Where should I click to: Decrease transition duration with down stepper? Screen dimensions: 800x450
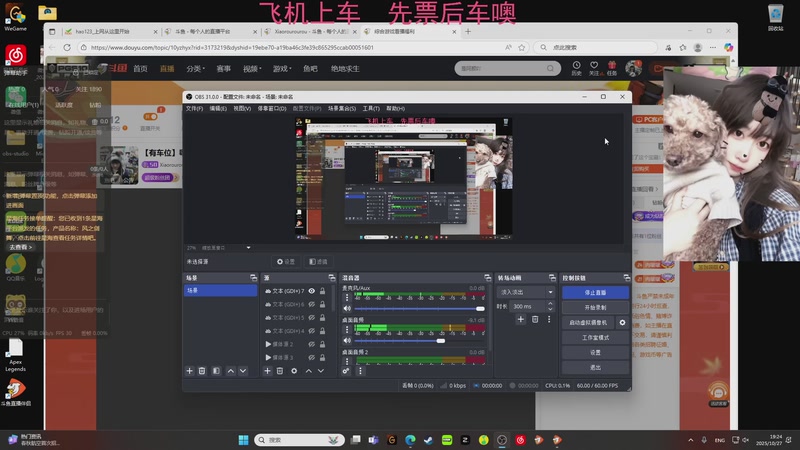[x=550, y=309]
